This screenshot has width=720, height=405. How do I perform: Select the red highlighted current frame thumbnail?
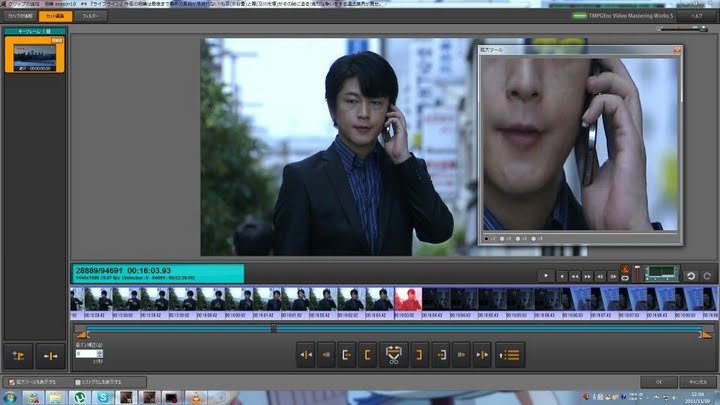tap(408, 299)
